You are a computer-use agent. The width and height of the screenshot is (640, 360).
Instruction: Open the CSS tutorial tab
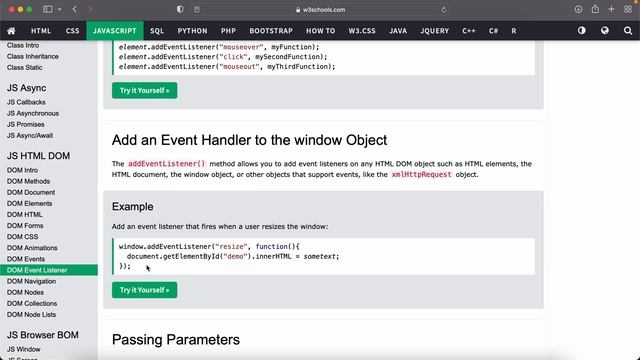click(72, 31)
